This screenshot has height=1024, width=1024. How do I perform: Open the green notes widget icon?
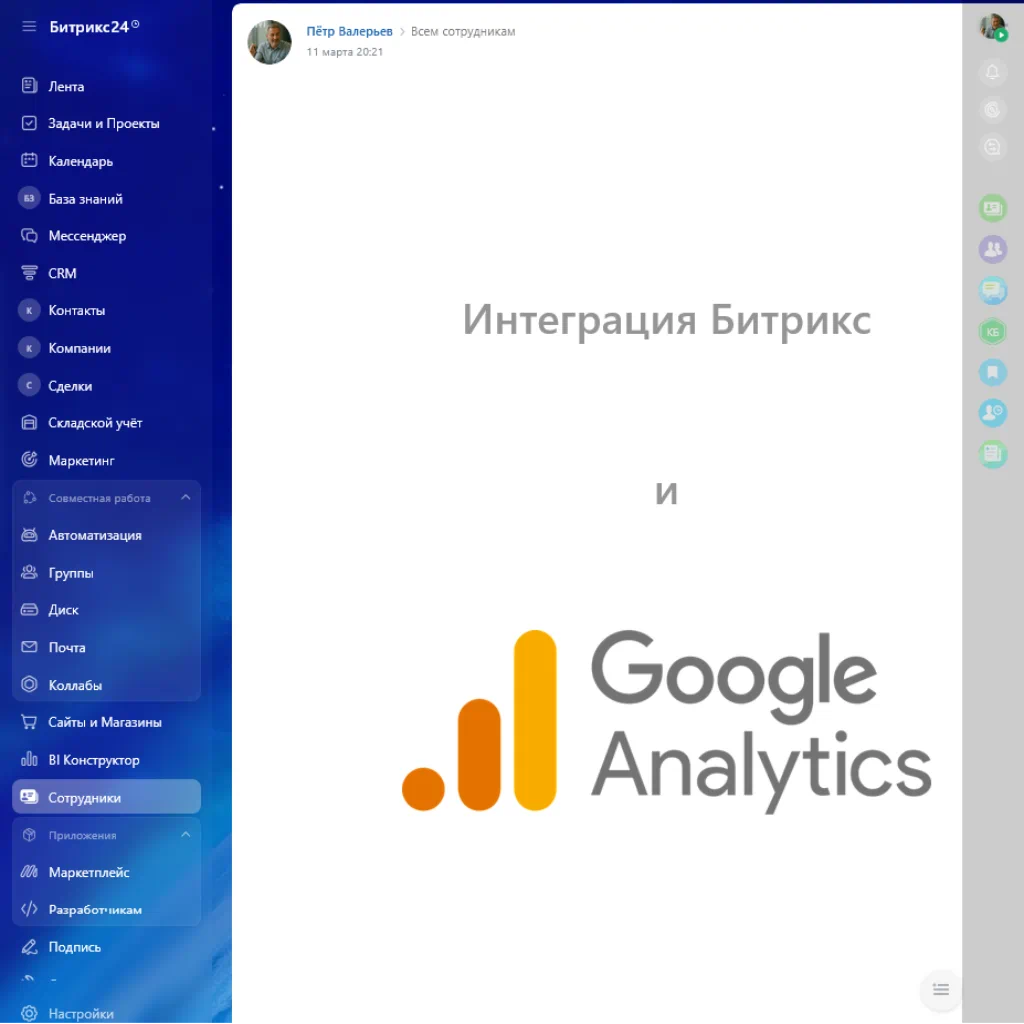click(992, 453)
